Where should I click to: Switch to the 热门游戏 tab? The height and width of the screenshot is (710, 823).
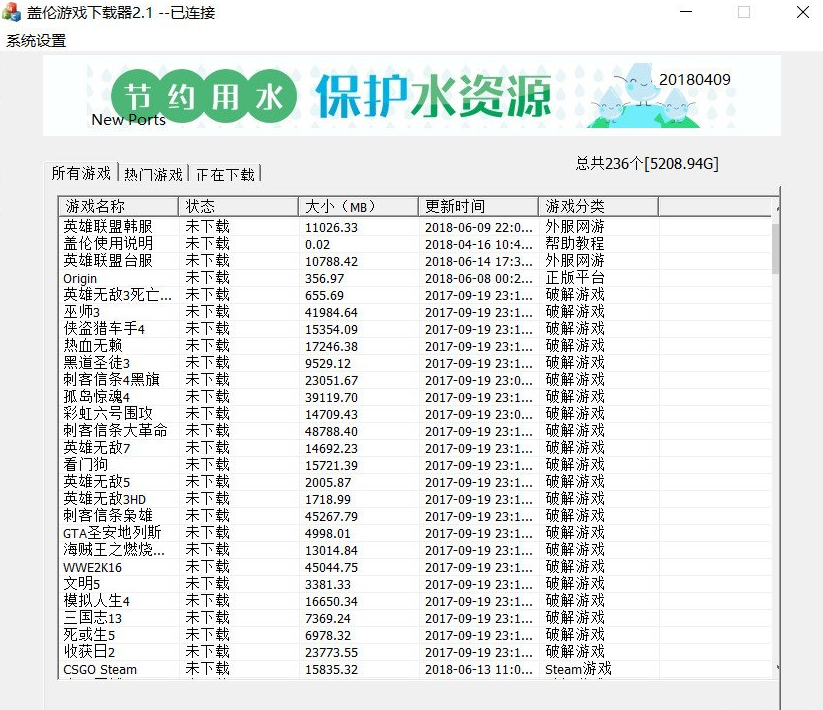[153, 174]
